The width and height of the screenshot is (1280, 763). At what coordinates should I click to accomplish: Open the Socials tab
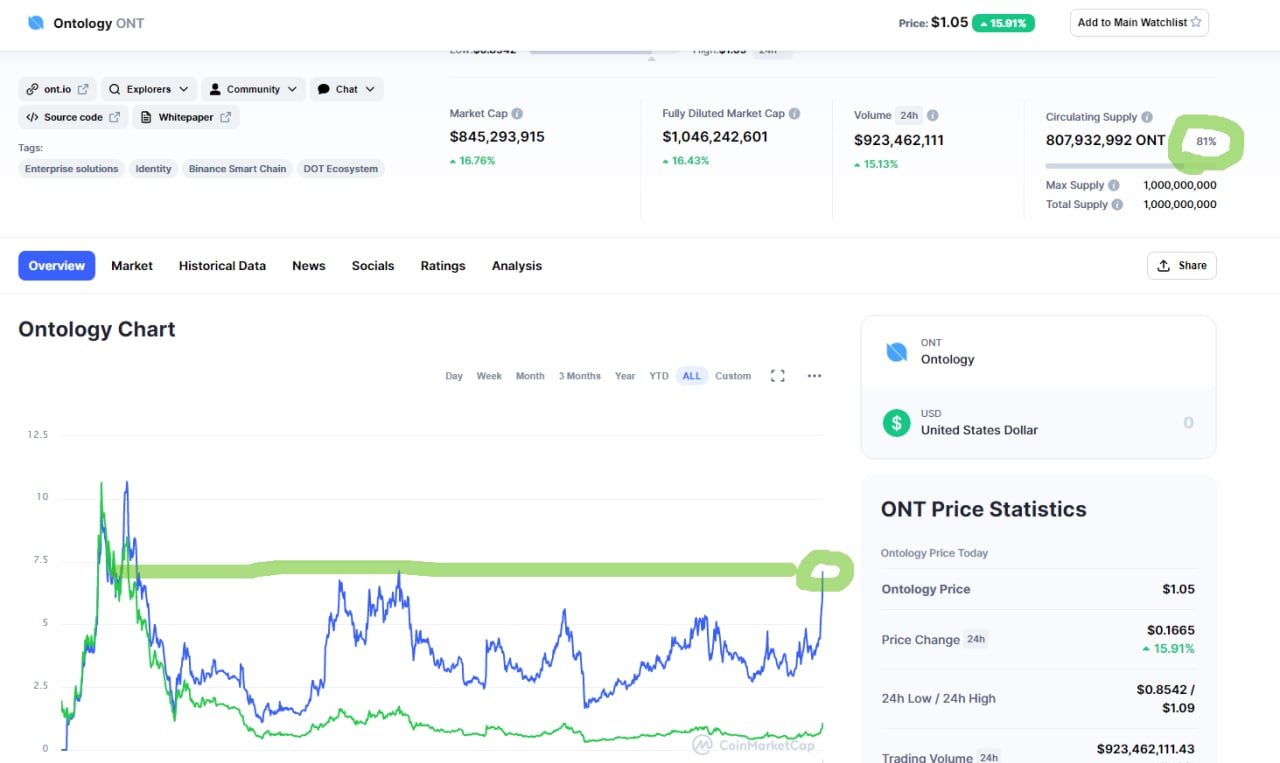point(373,266)
